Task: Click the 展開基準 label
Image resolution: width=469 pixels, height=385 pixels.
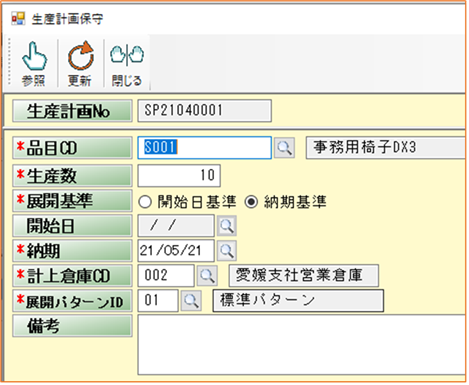Action: pos(72,201)
